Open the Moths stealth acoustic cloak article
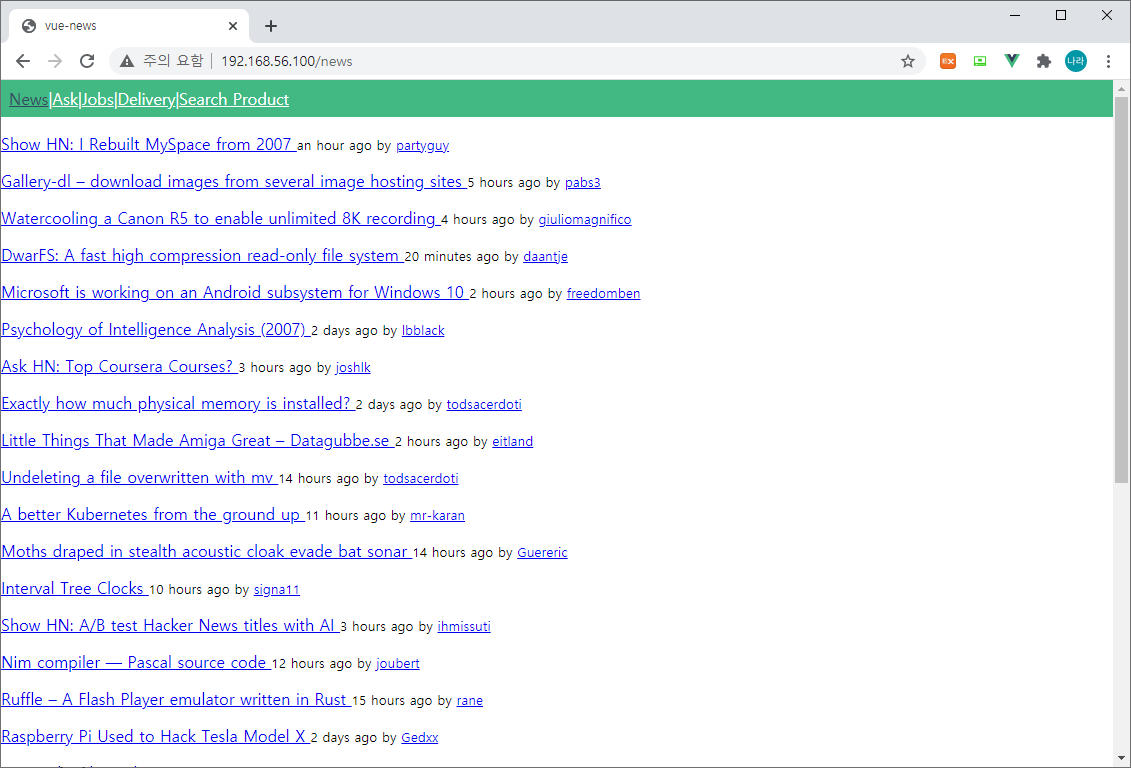The width and height of the screenshot is (1131, 768). (206, 552)
